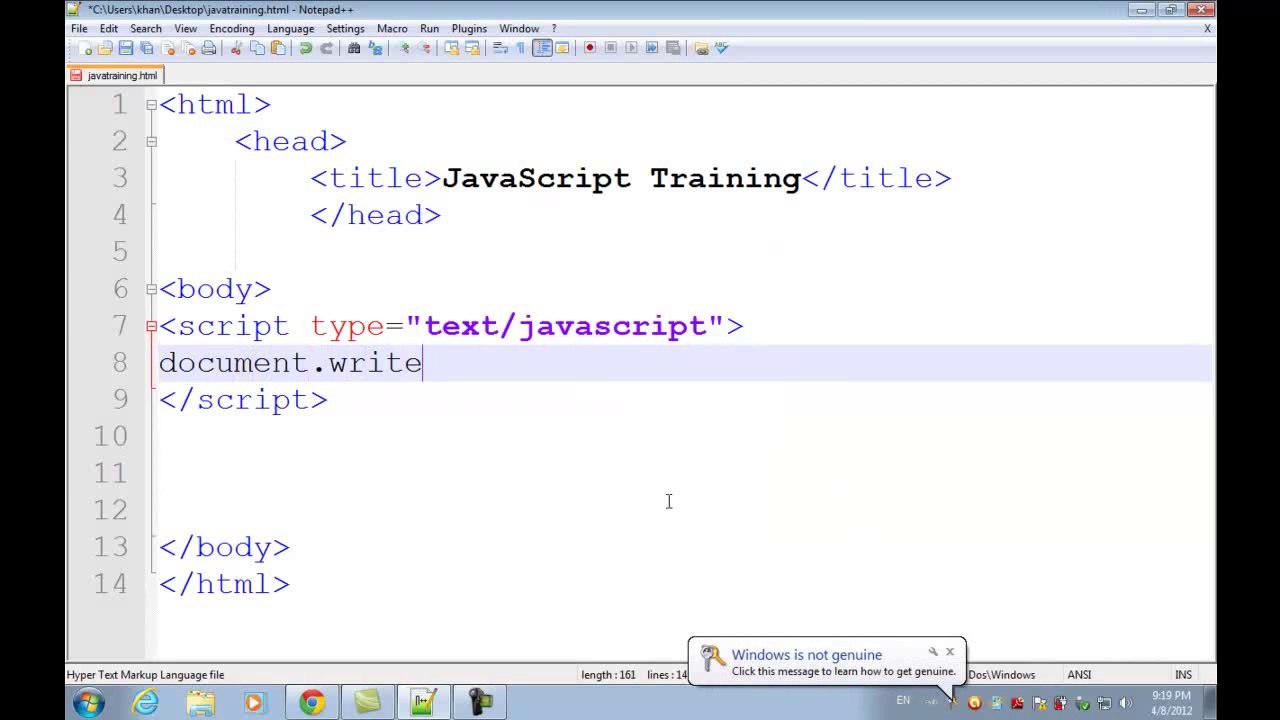Cut selection with the scissors icon

[x=237, y=48]
